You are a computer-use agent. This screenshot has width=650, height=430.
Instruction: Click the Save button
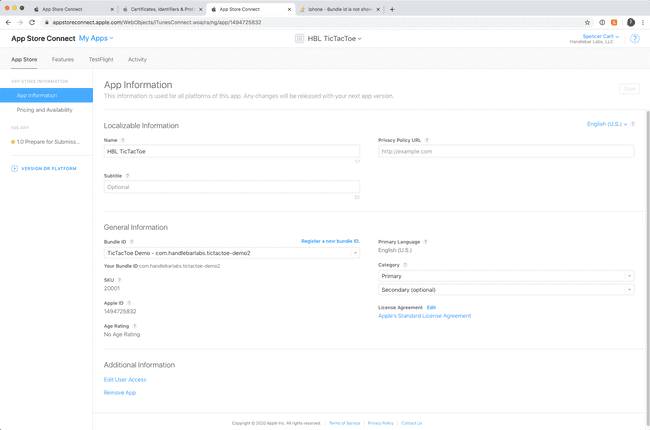tap(629, 89)
